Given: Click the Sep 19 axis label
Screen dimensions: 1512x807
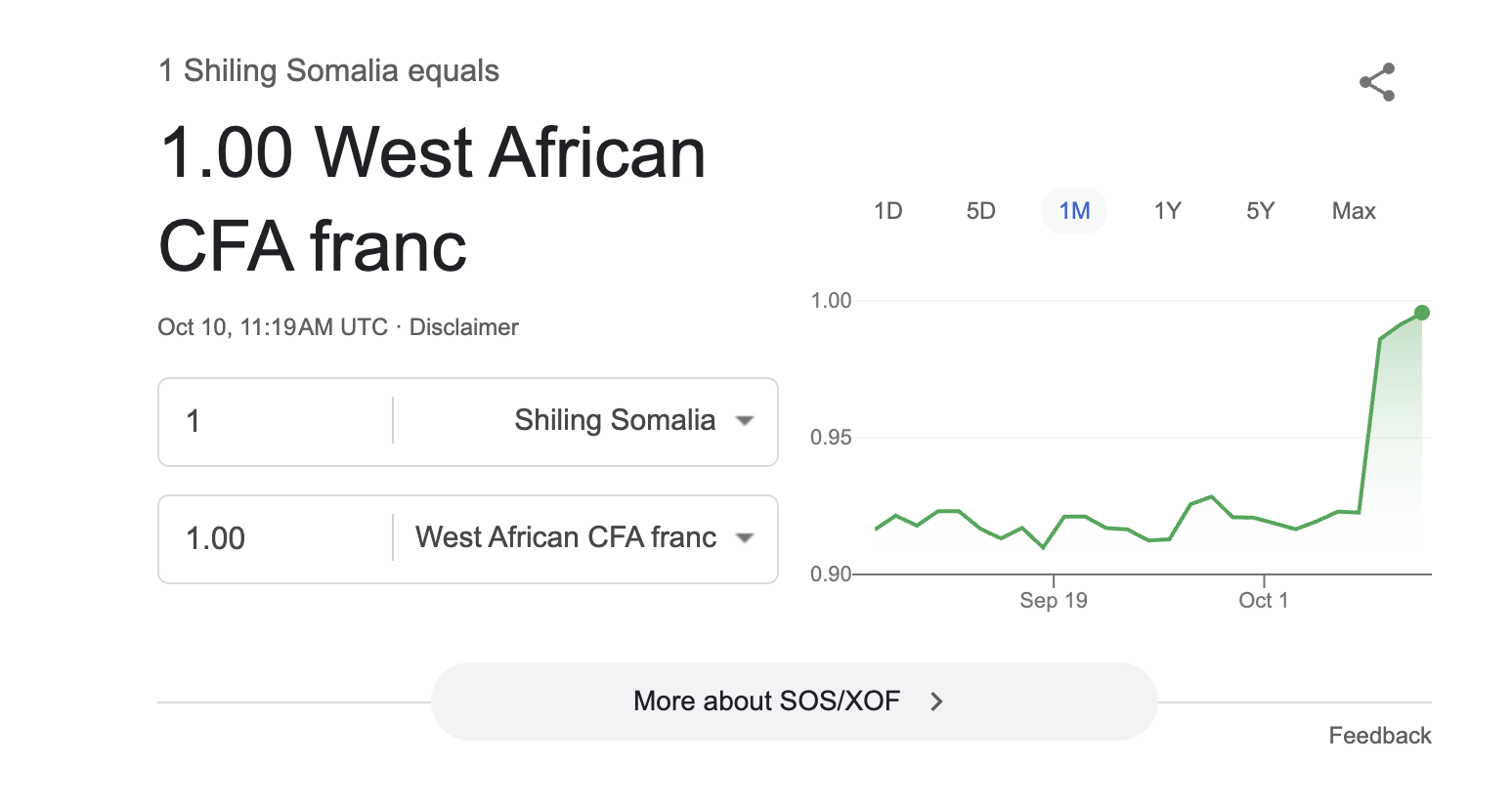Looking at the screenshot, I should click(1053, 600).
